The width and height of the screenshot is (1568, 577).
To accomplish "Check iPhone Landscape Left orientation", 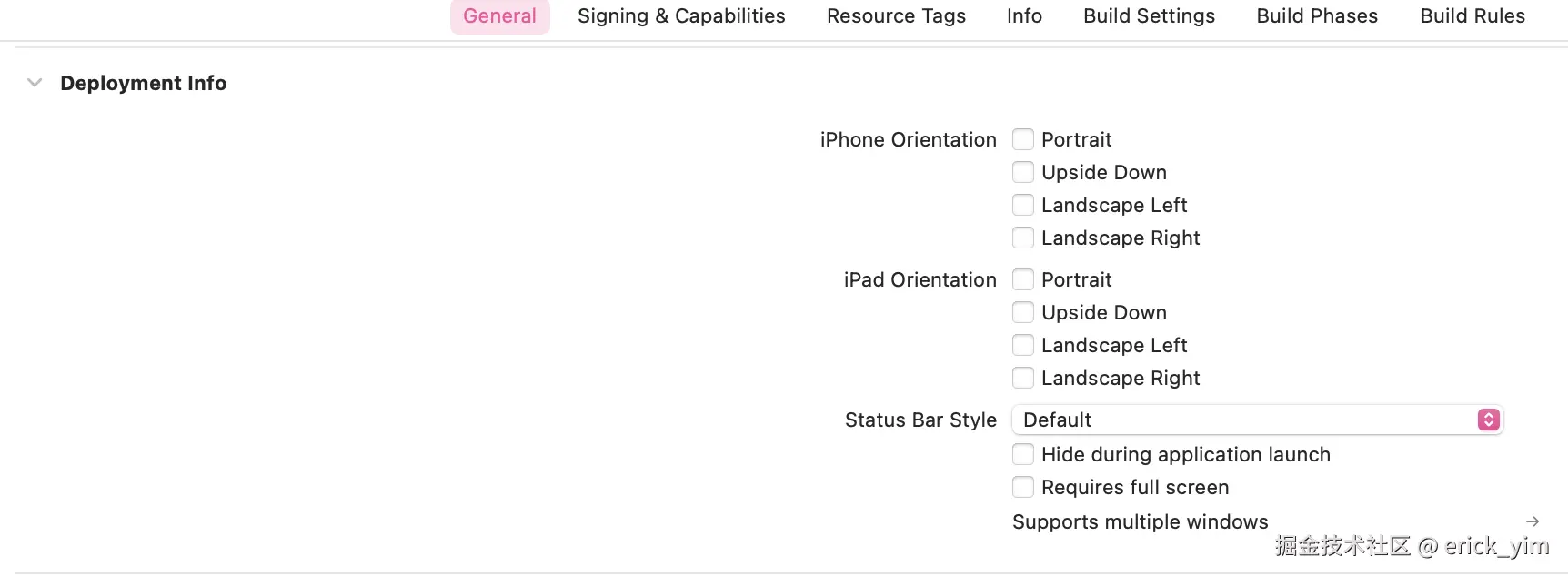I will tap(1023, 205).
